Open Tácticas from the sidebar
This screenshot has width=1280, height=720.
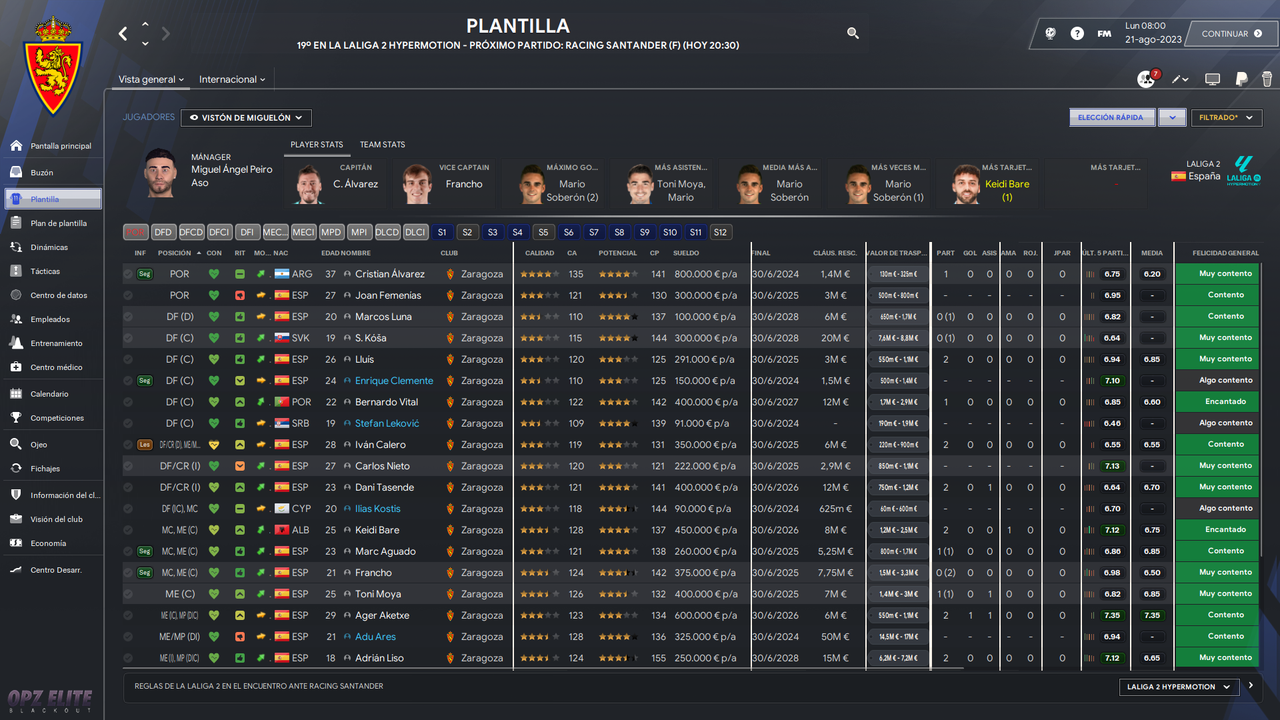pyautogui.click(x=16, y=271)
